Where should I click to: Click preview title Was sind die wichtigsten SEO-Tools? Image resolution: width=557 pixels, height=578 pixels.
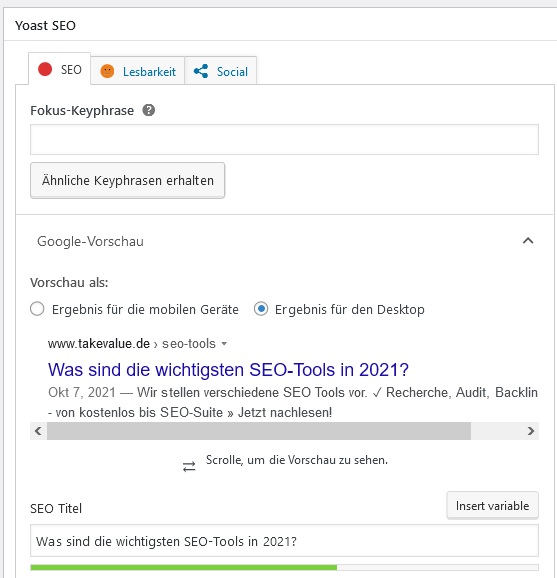point(228,369)
